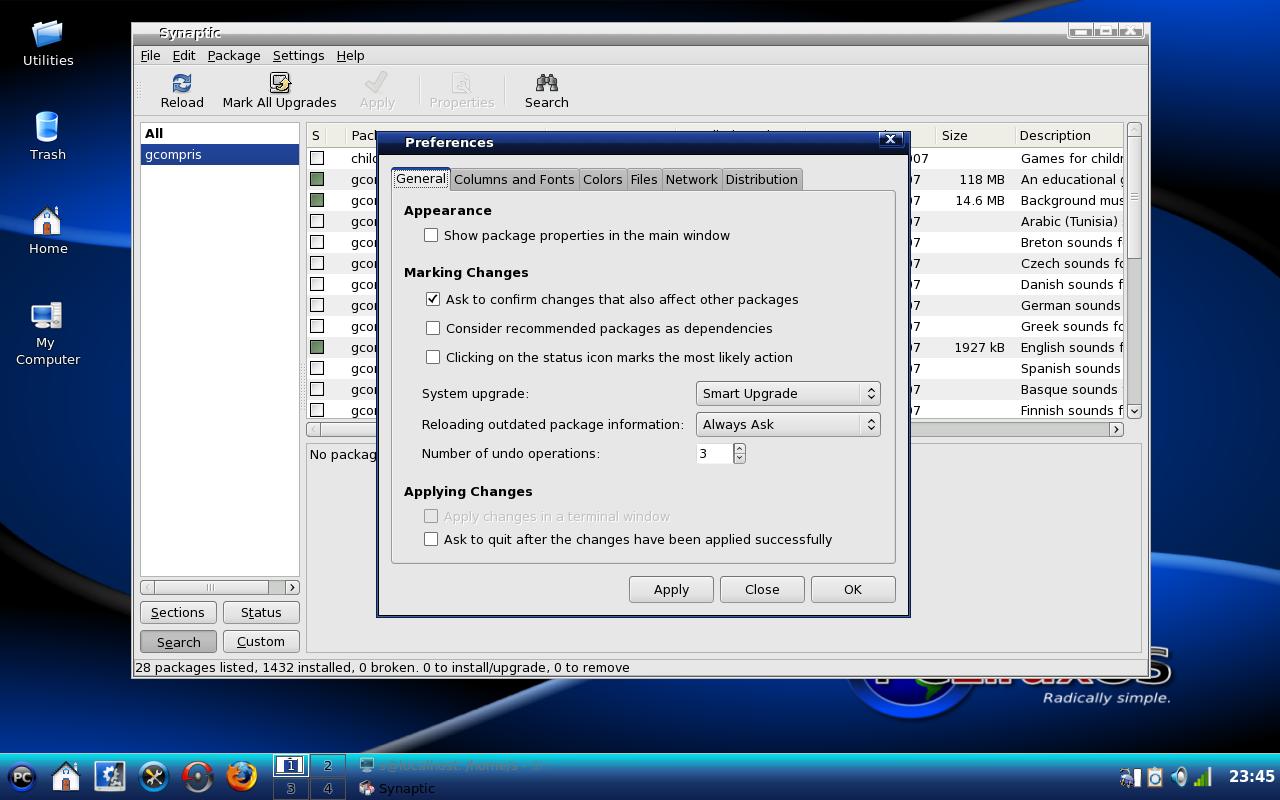Click the home folder launcher in taskbar
The image size is (1280, 800).
click(x=66, y=777)
